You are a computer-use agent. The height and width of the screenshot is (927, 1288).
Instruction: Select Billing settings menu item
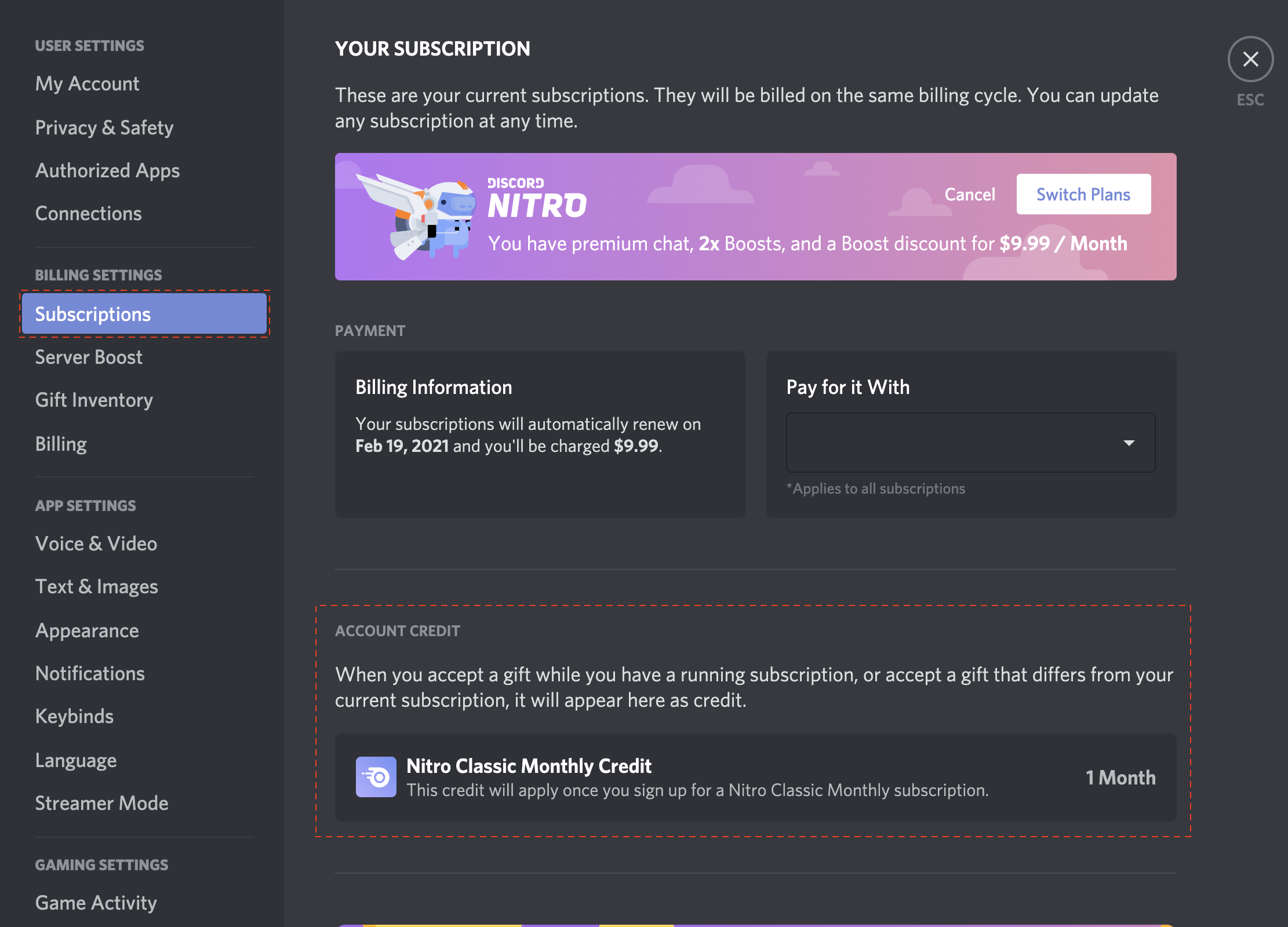point(60,444)
